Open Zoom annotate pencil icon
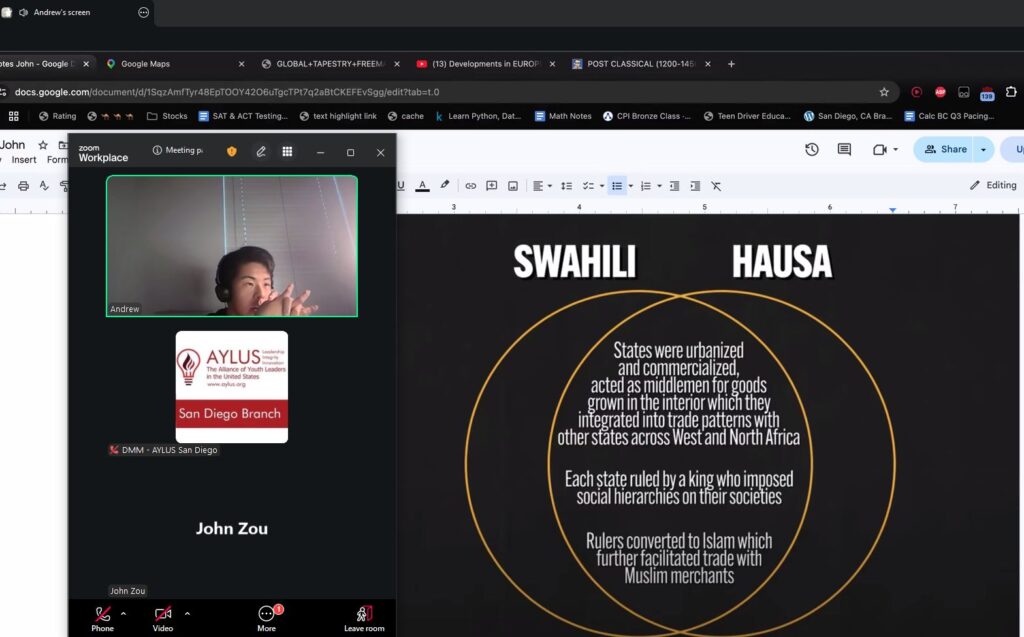Image resolution: width=1024 pixels, height=637 pixels. pyautogui.click(x=261, y=152)
